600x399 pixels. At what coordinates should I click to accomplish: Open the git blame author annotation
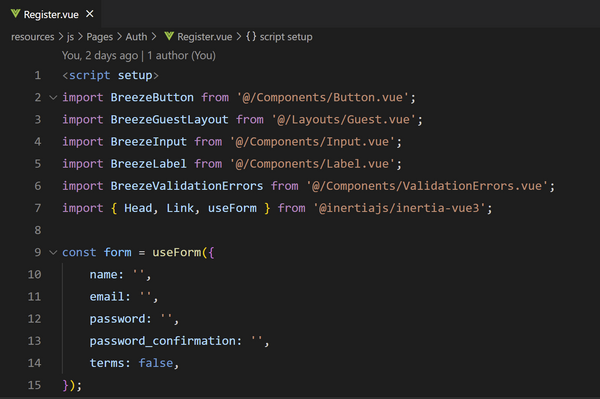tap(139, 55)
